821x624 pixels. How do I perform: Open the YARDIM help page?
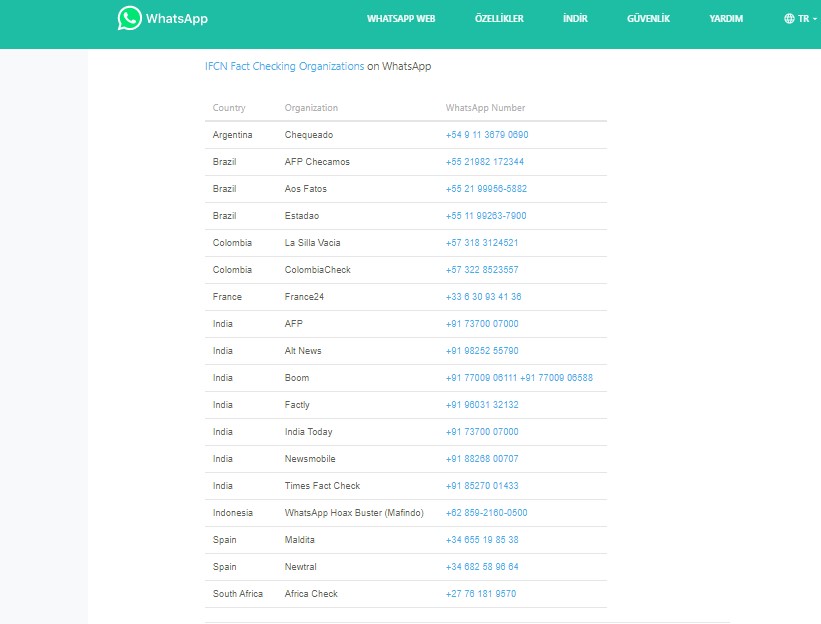click(726, 19)
